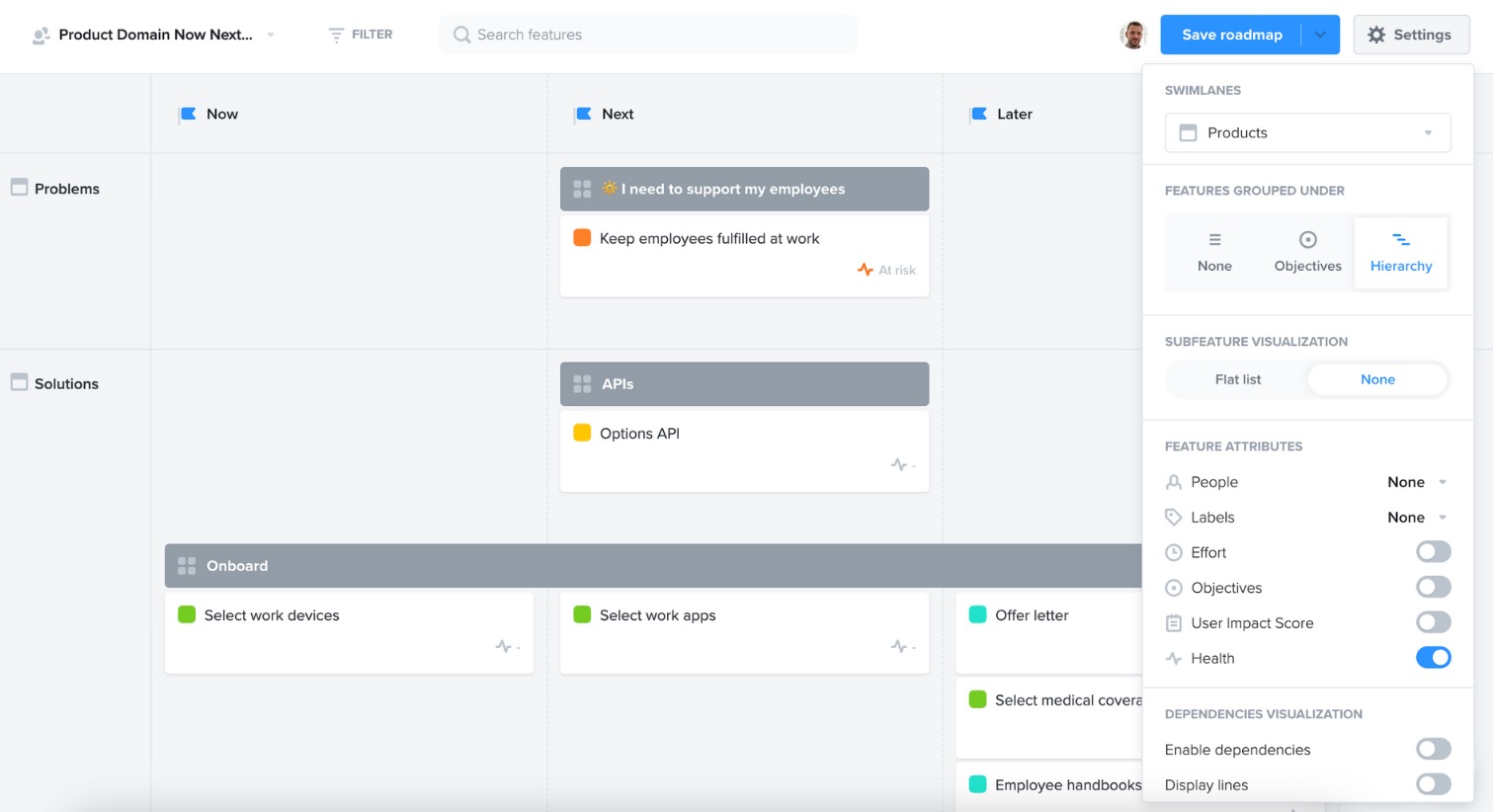The image size is (1493, 812).
Task: Open the filter icon
Action: (x=336, y=35)
